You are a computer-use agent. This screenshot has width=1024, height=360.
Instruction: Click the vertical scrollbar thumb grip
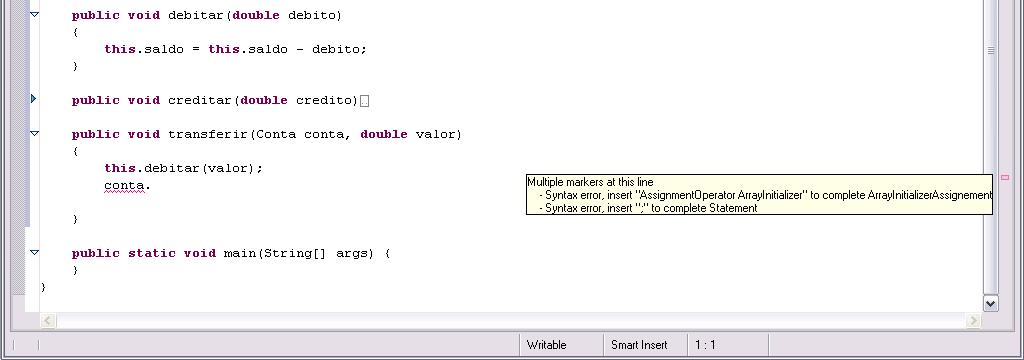click(x=991, y=50)
